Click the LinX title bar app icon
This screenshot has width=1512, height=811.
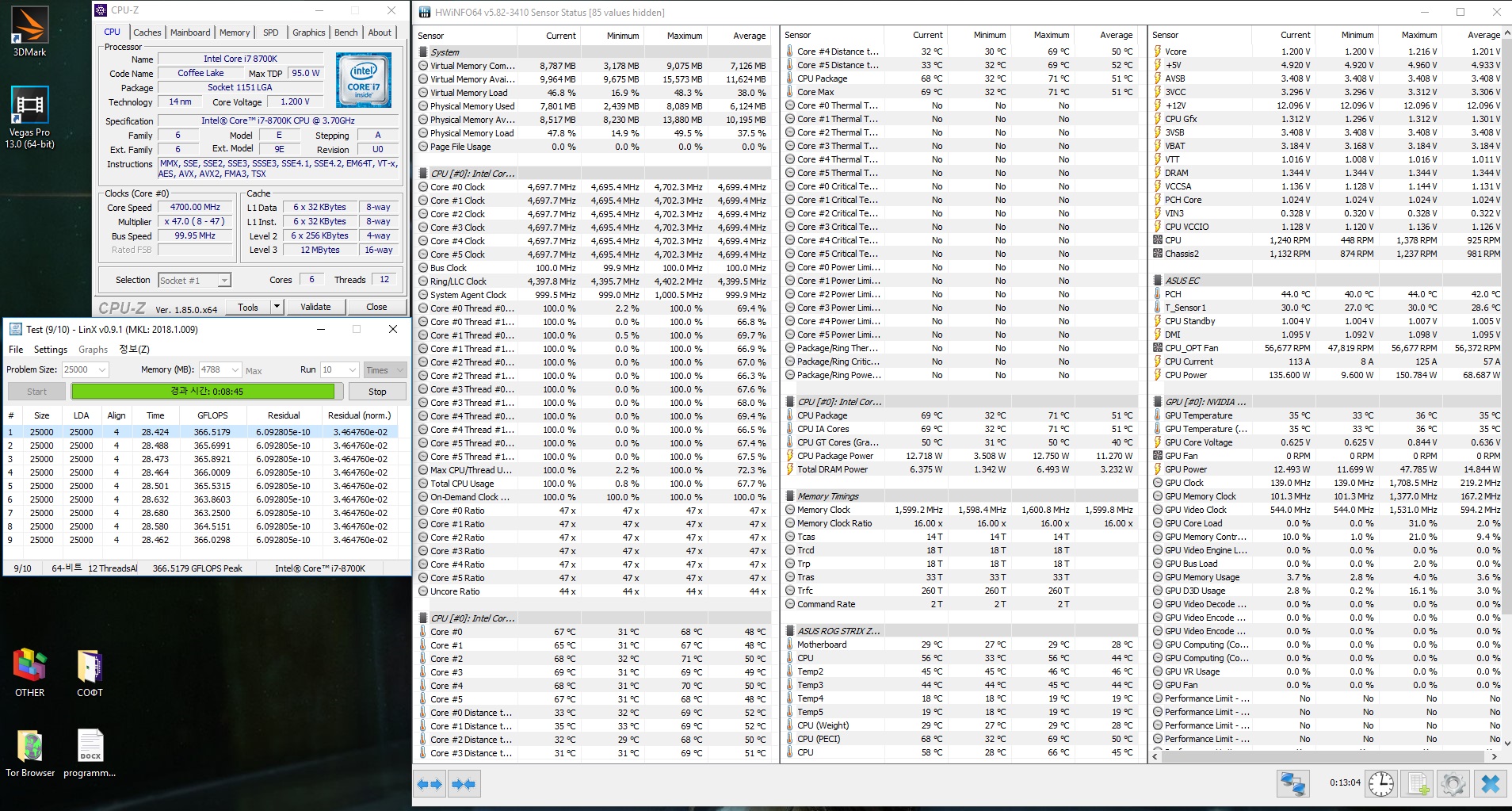15,329
